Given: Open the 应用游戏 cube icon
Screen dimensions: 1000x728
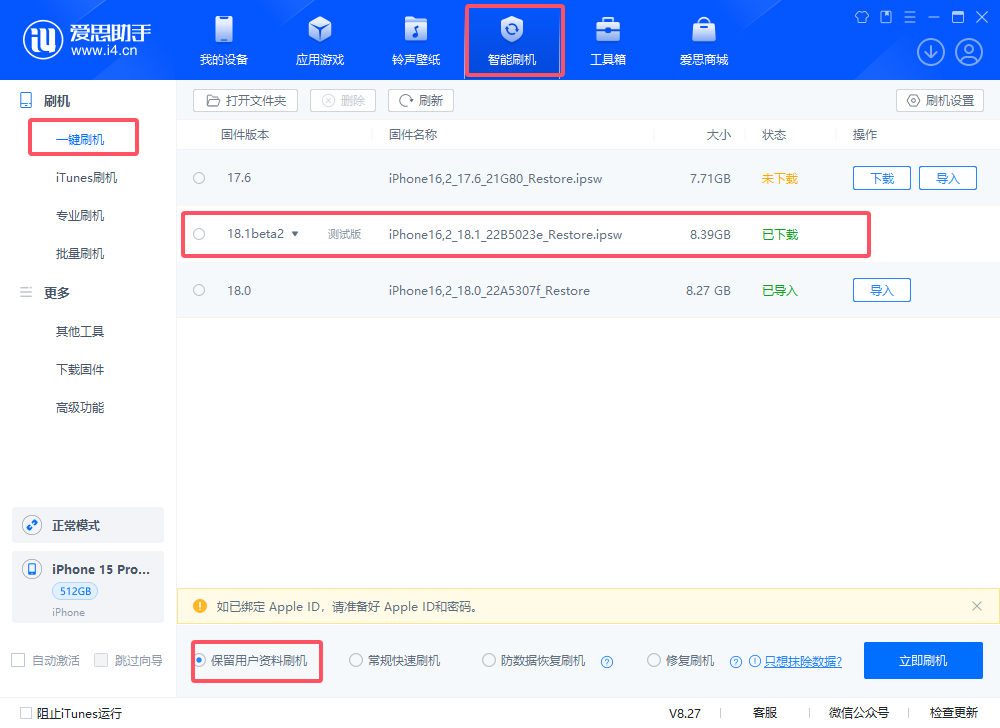Looking at the screenshot, I should pyautogui.click(x=320, y=29).
